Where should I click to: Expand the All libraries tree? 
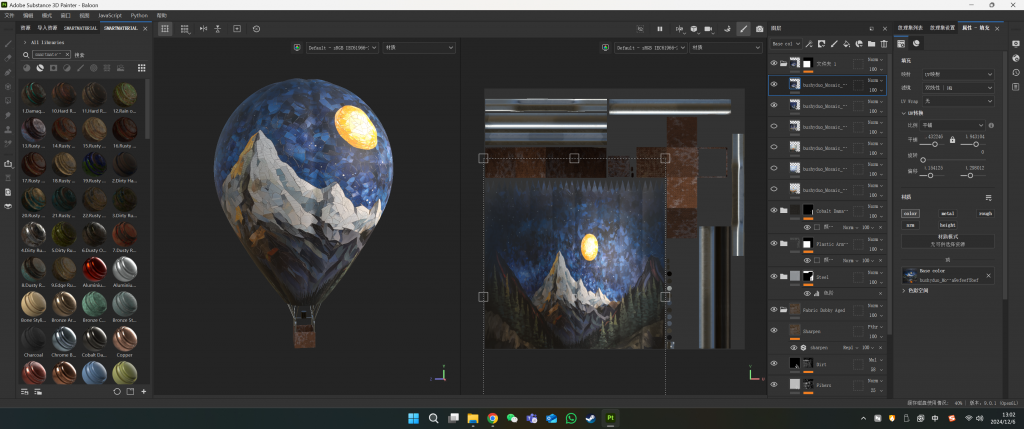pyautogui.click(x=23, y=43)
